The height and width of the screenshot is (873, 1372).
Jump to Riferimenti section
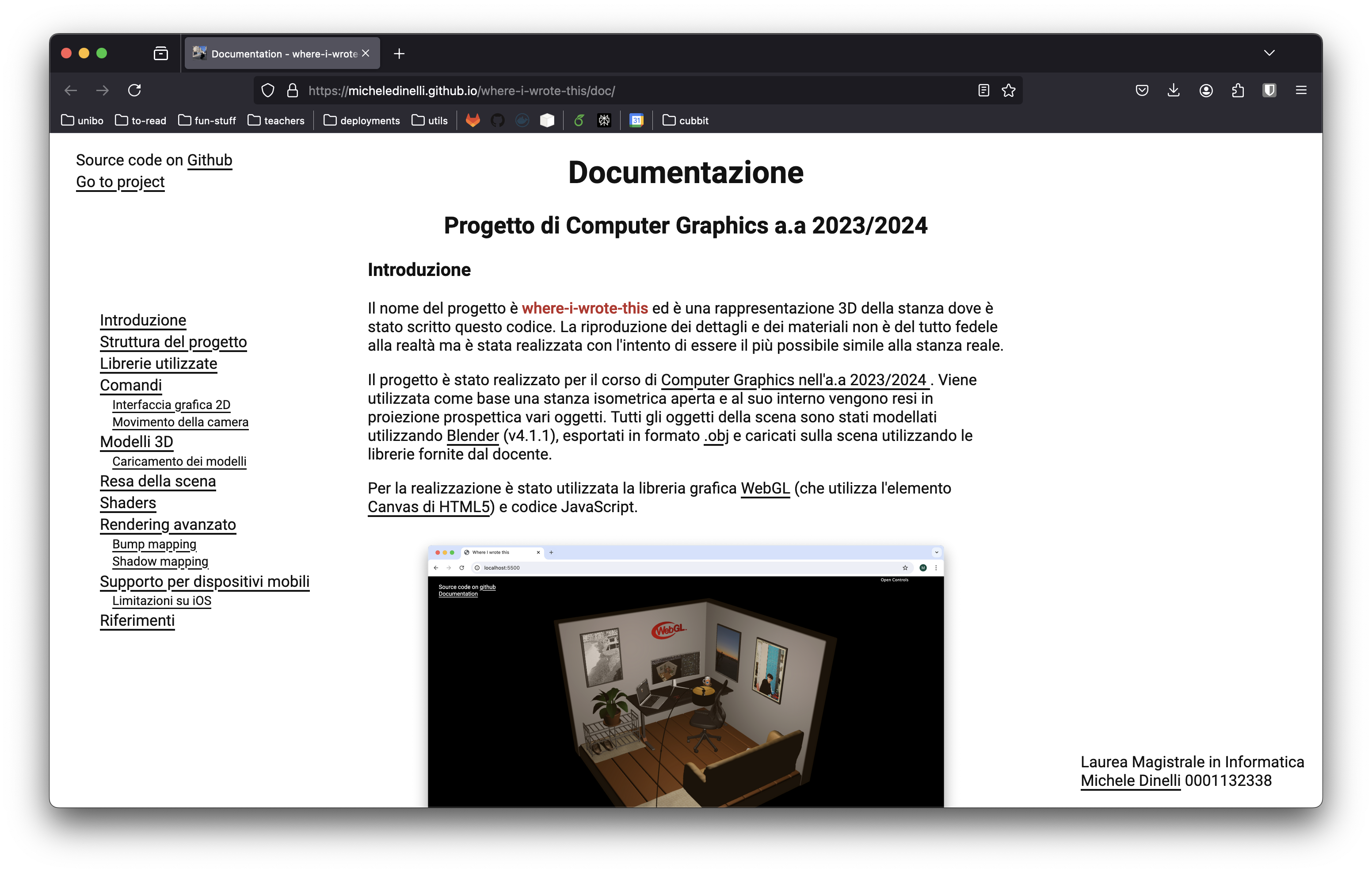tap(137, 621)
